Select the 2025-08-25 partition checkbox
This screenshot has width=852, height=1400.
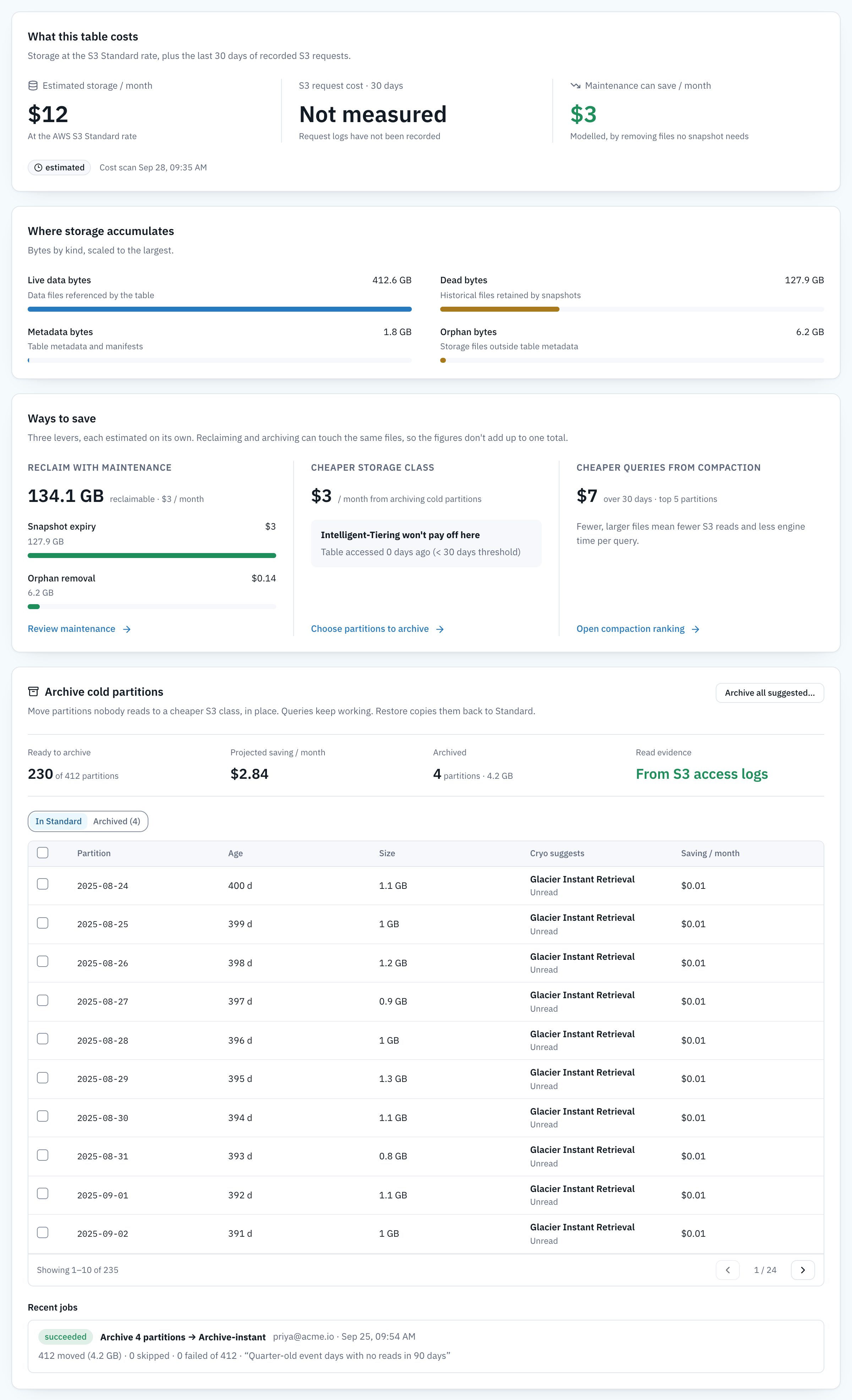[x=43, y=923]
